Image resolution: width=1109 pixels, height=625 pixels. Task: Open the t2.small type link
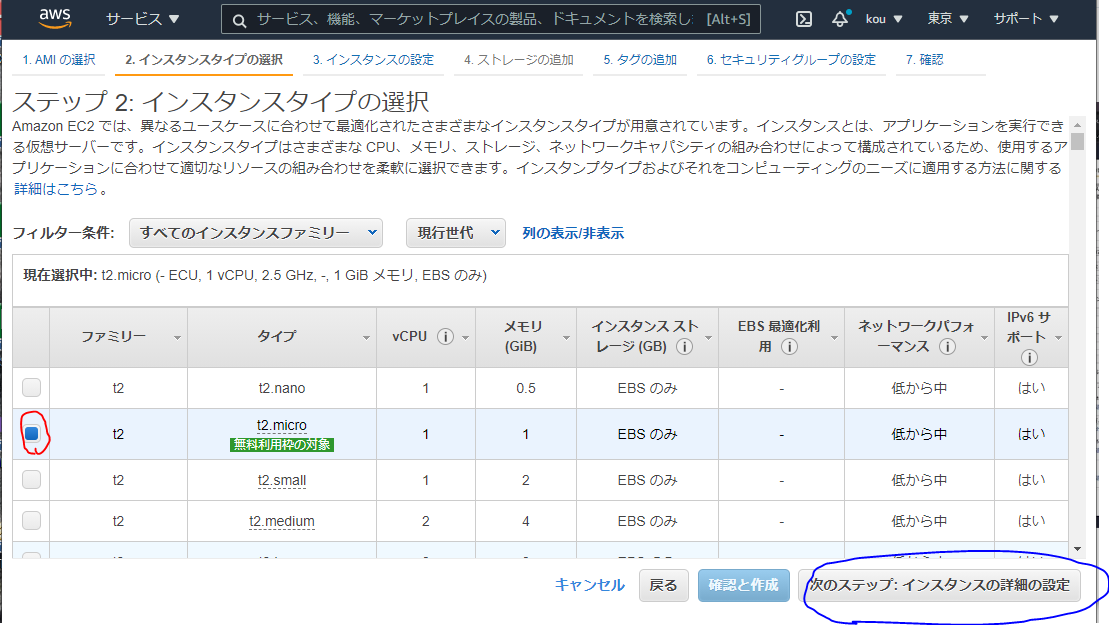tap(281, 480)
